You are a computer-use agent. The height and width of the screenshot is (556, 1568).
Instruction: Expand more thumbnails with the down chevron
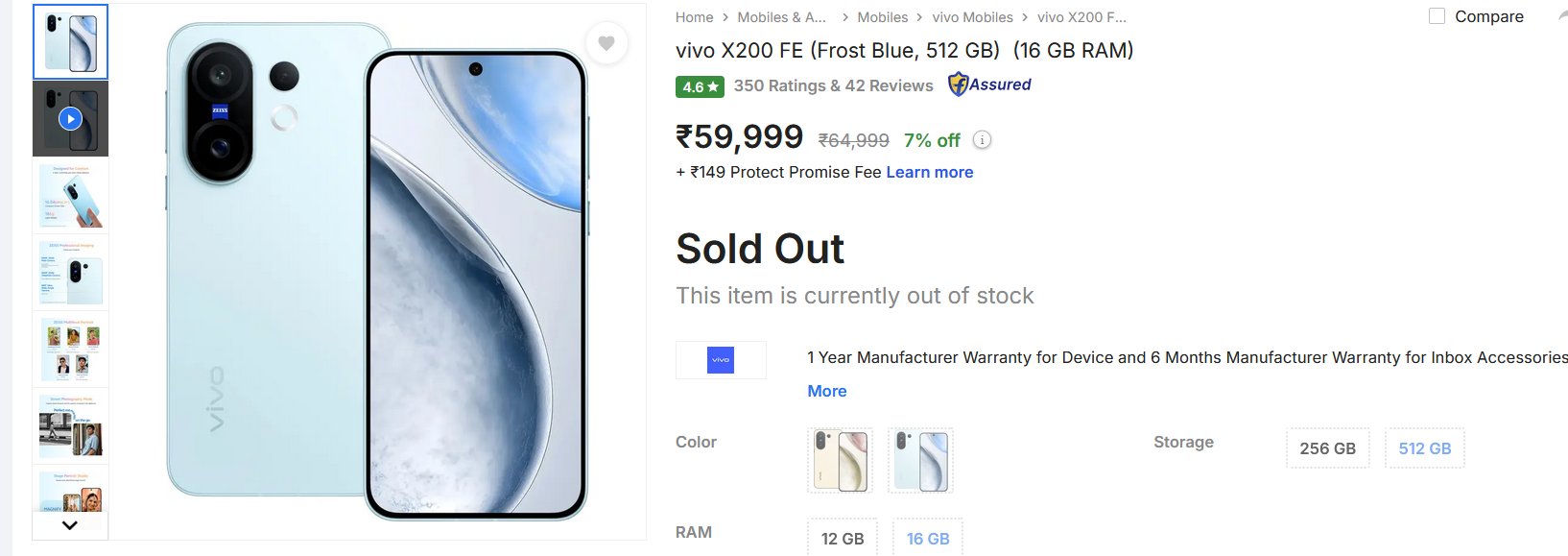(69, 524)
